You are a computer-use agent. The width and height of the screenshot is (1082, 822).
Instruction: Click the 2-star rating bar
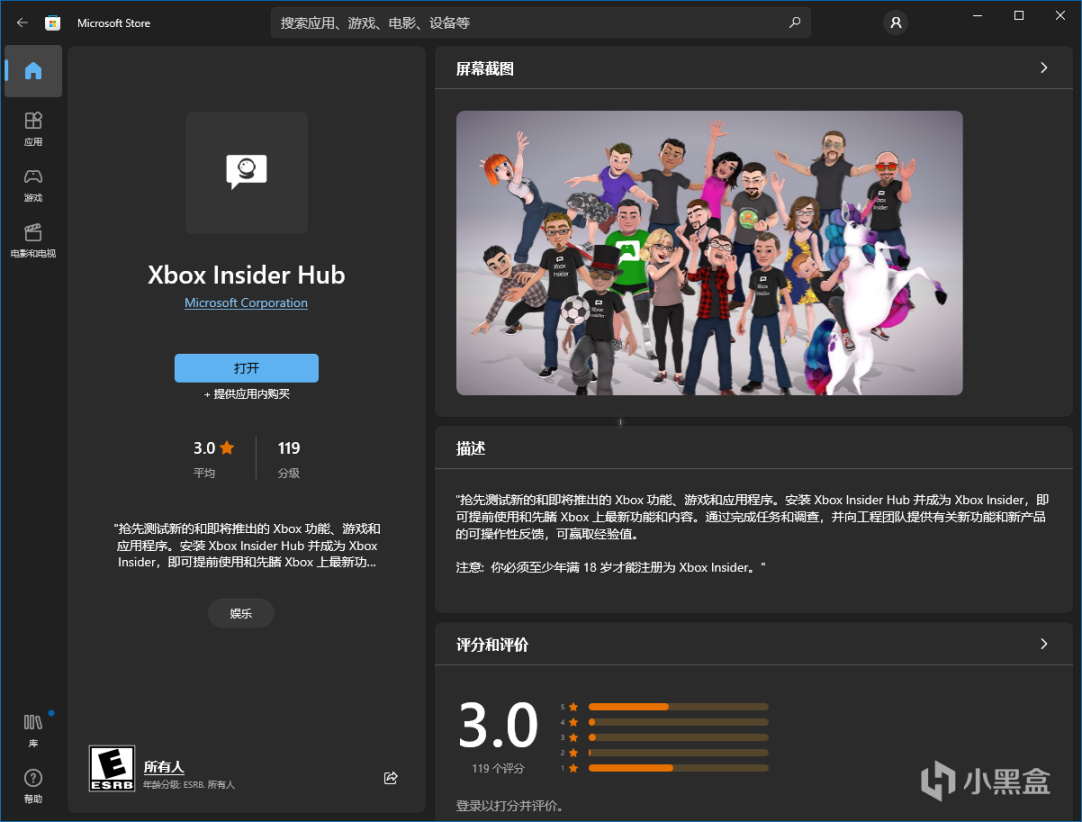tap(678, 752)
